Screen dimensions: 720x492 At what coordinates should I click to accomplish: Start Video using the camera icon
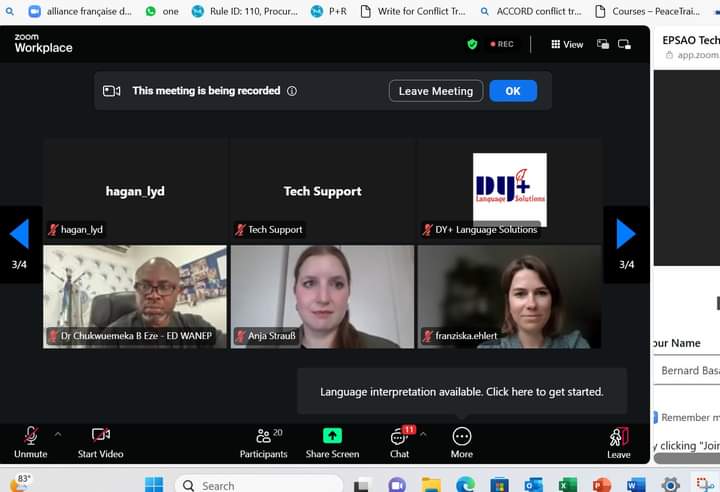100,436
